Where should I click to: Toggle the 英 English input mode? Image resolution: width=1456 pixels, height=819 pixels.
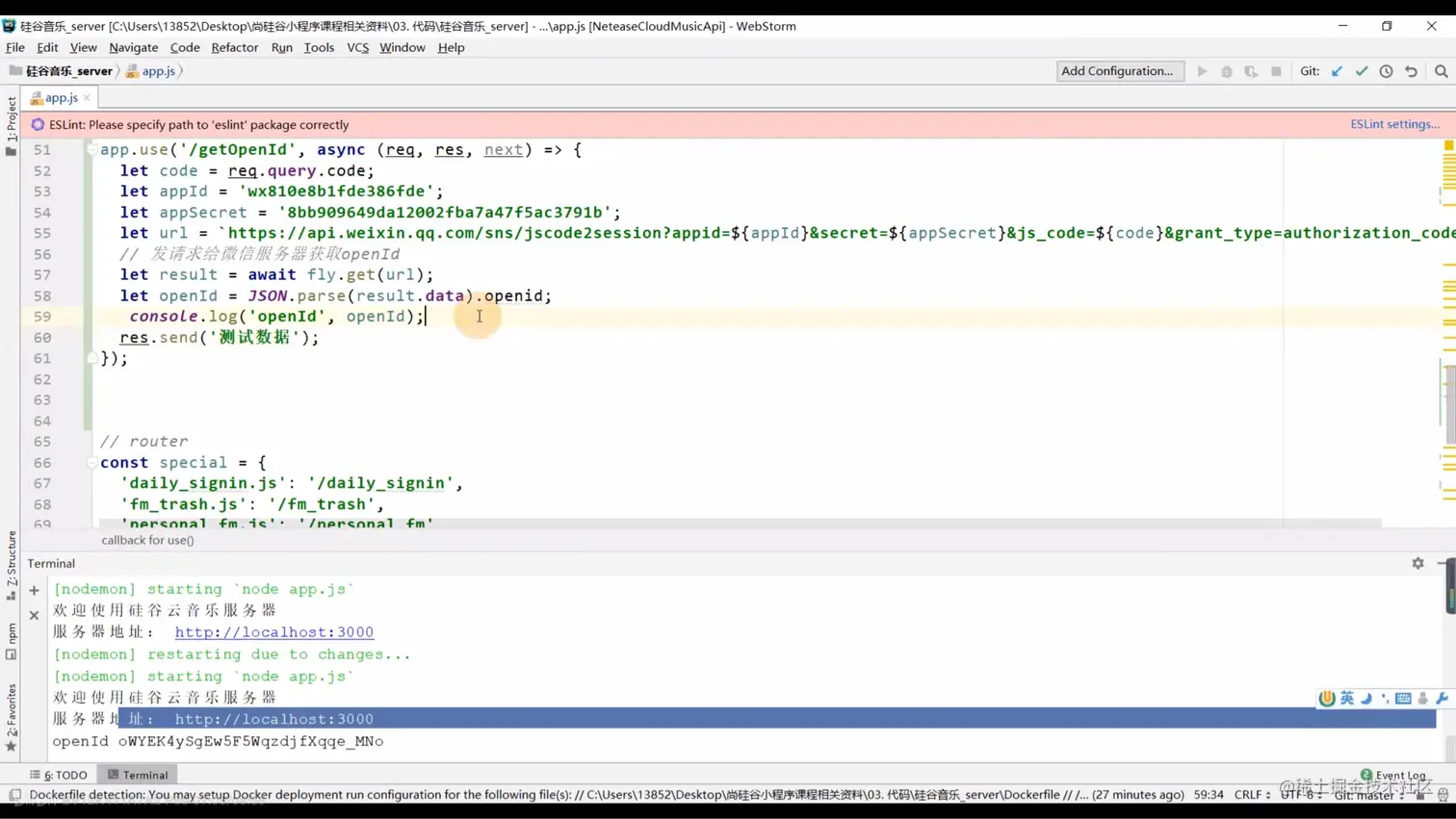[1347, 698]
